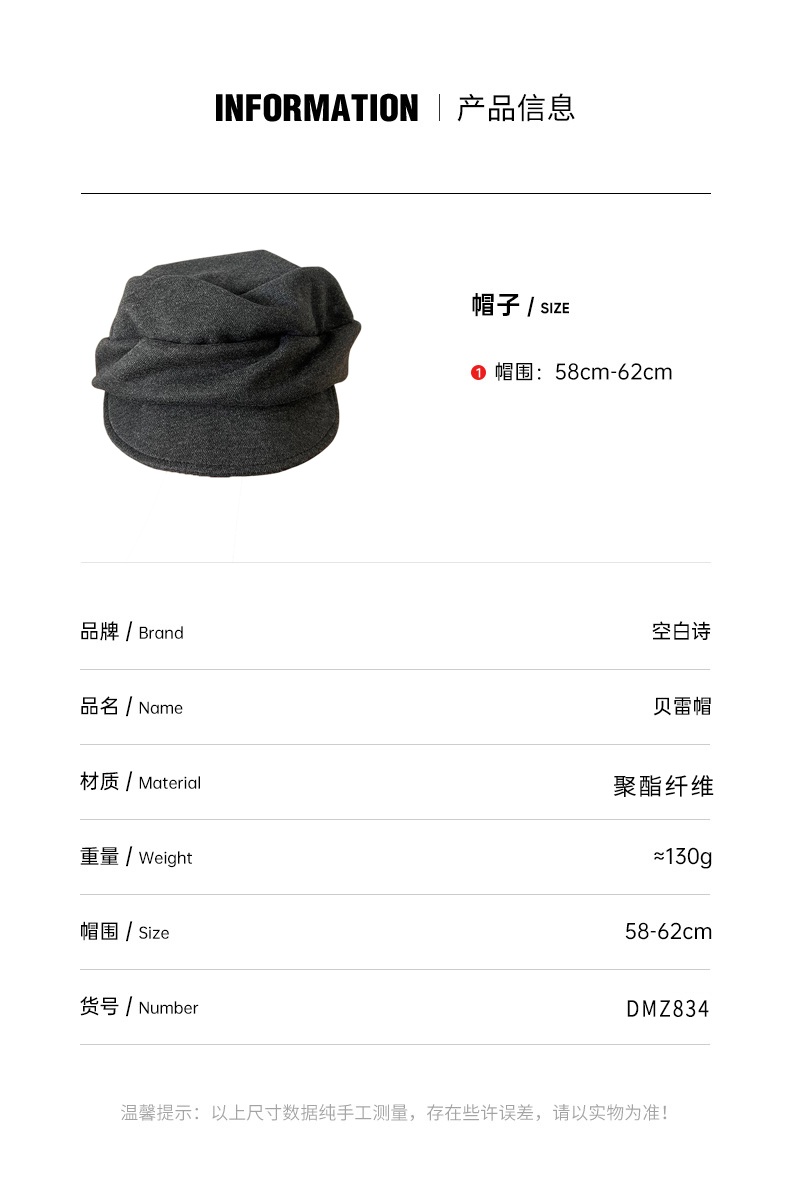Click the 温馨提示 measurement disclaimer text
The image size is (790, 1202).
point(395,1113)
